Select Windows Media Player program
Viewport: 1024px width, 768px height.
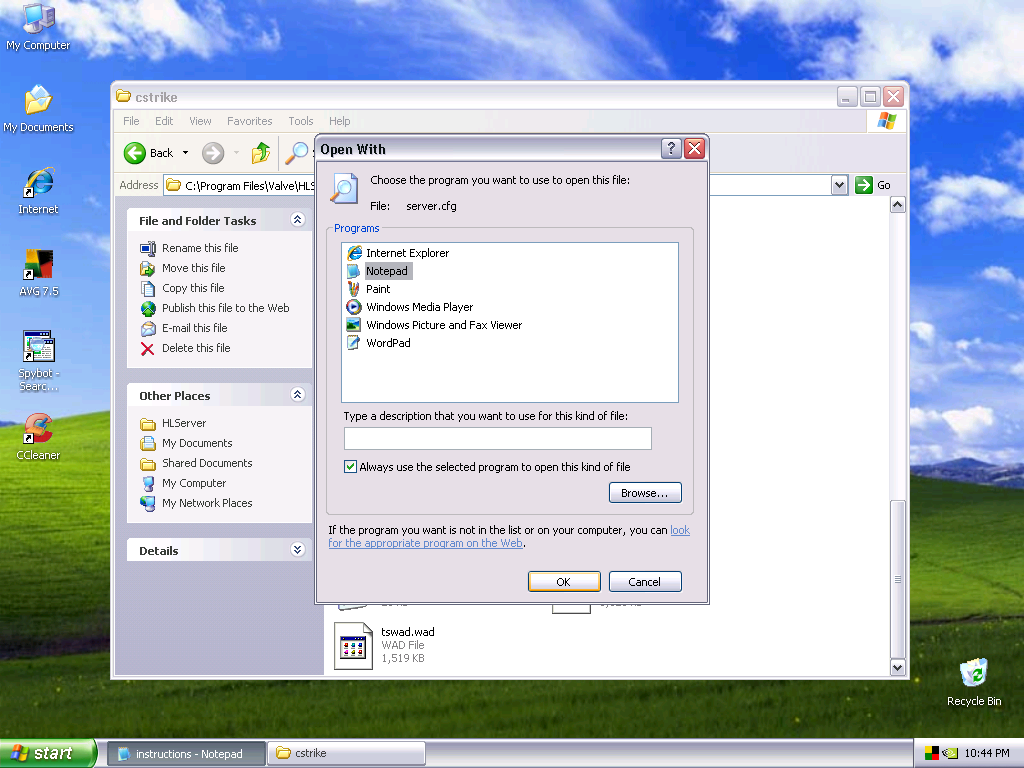click(410, 307)
